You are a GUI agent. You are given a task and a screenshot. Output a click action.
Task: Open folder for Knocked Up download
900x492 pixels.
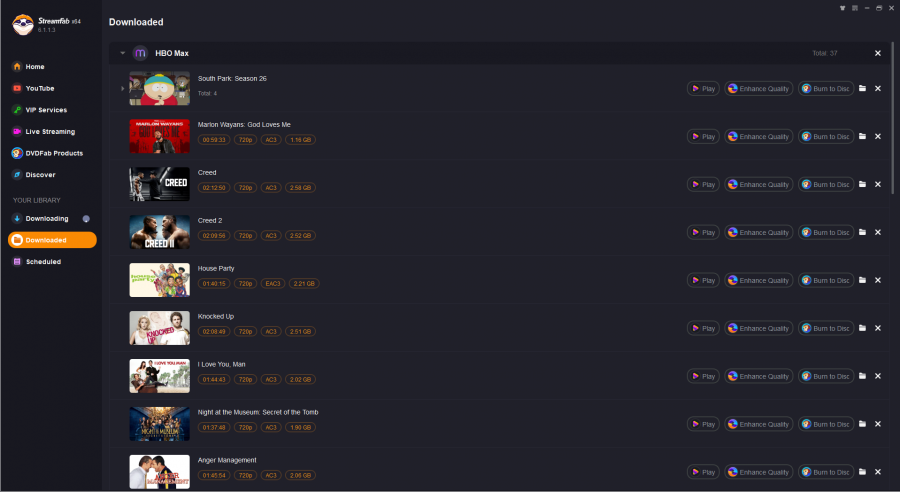pyautogui.click(x=862, y=328)
